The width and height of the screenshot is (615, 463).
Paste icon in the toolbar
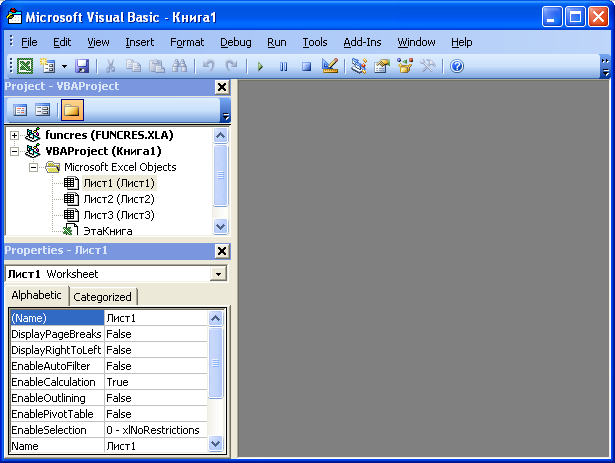[x=156, y=66]
